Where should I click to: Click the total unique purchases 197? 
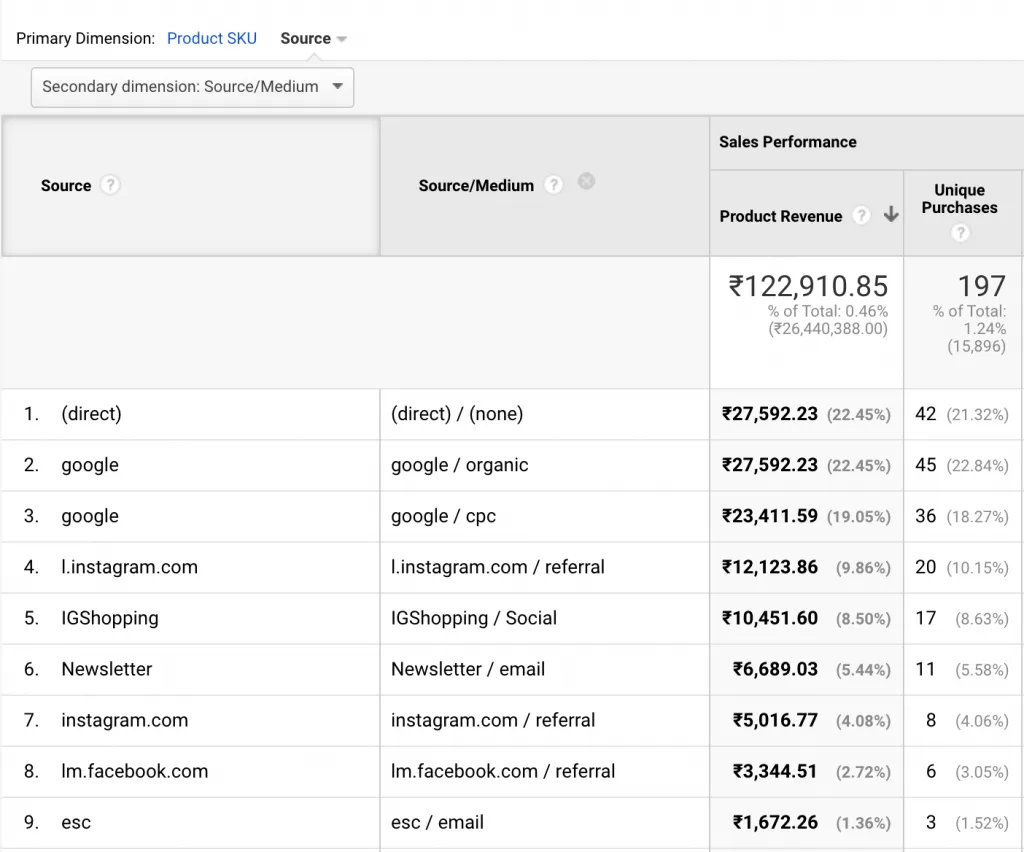click(982, 286)
